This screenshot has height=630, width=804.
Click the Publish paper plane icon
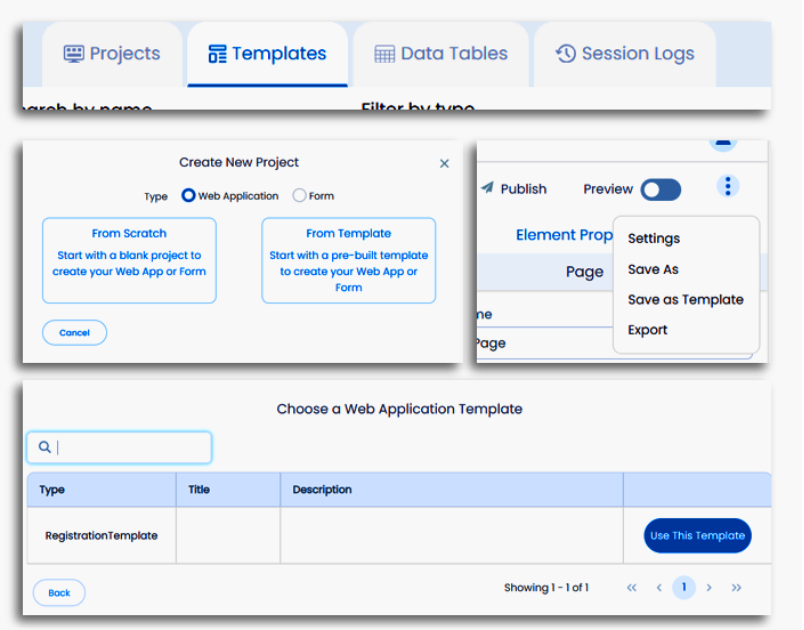(488, 188)
